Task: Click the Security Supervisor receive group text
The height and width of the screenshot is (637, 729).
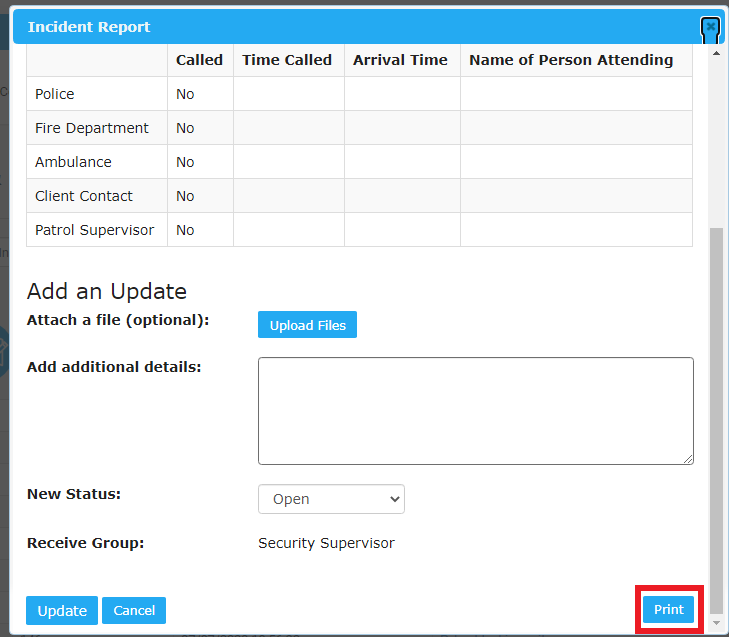Action: click(326, 543)
